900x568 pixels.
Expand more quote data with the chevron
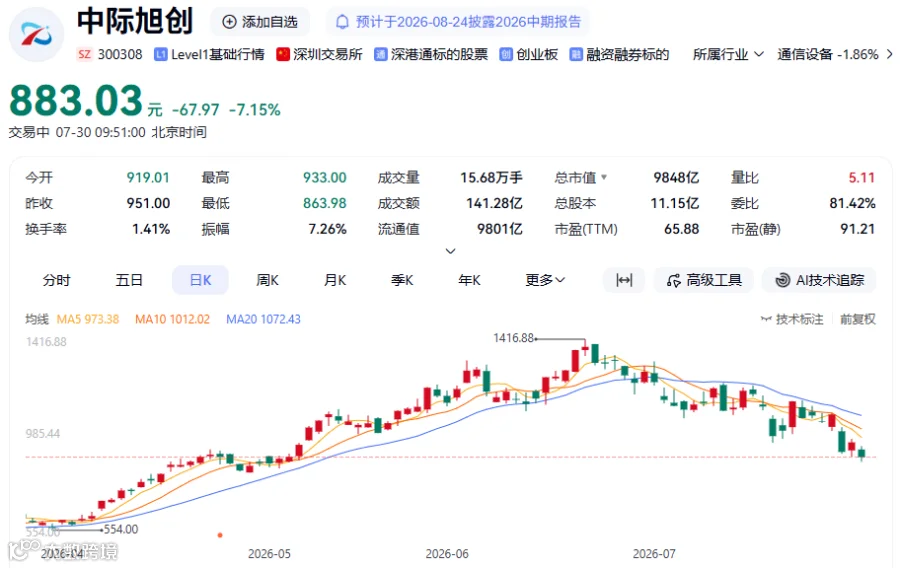[451, 251]
